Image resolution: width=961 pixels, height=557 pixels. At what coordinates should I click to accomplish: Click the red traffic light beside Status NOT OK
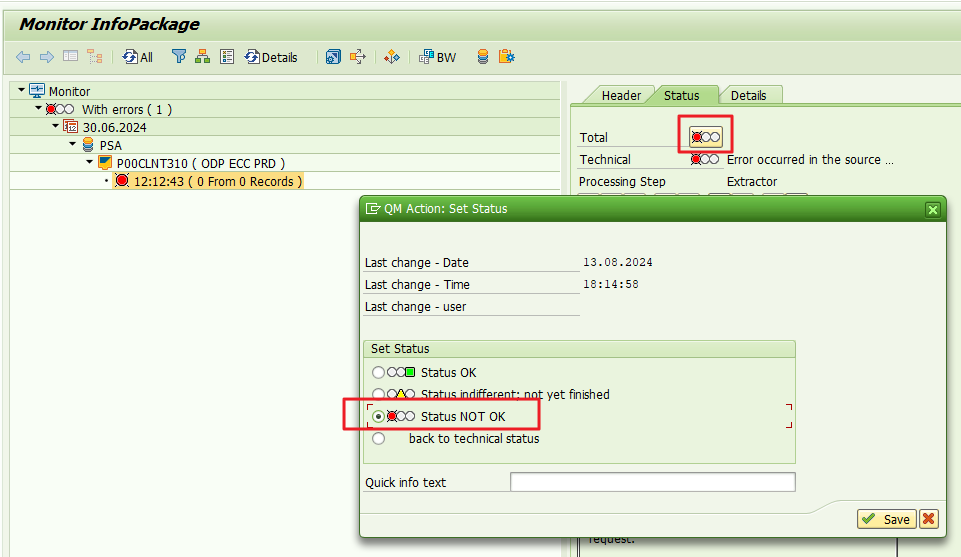401,417
